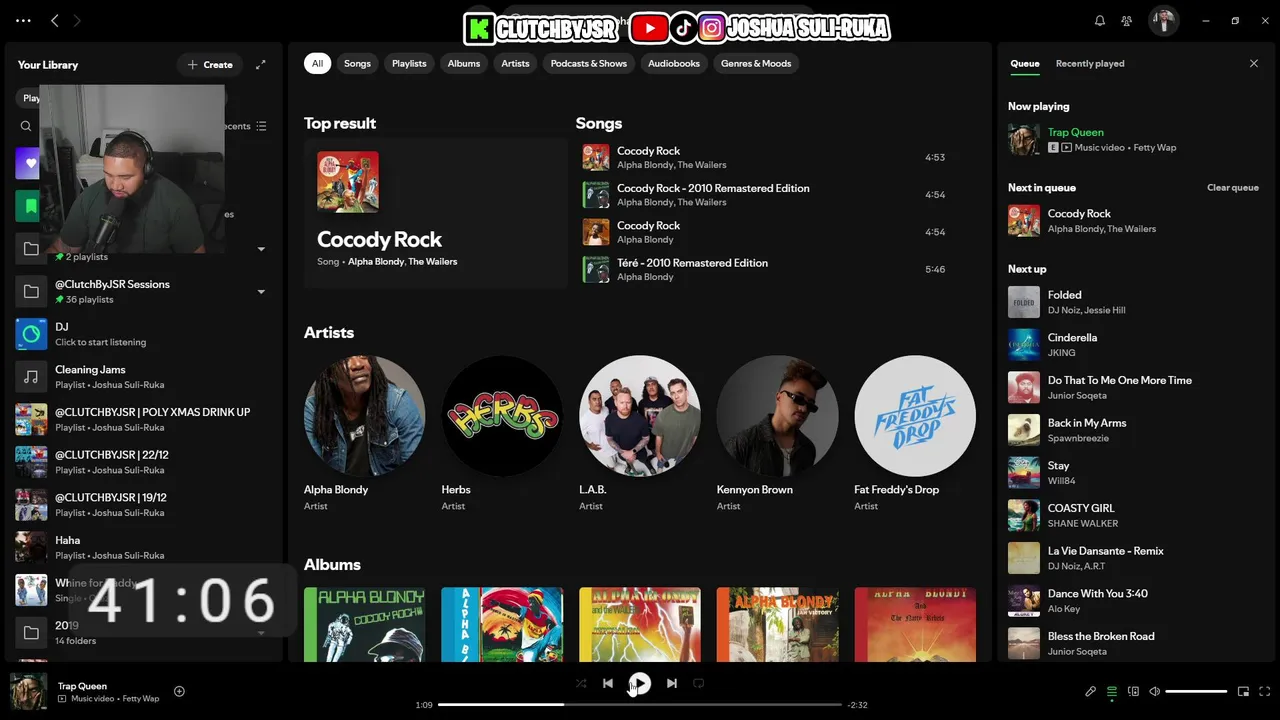The height and width of the screenshot is (720, 1280).
Task: Open the three-dot app menu
Action: coord(24,20)
